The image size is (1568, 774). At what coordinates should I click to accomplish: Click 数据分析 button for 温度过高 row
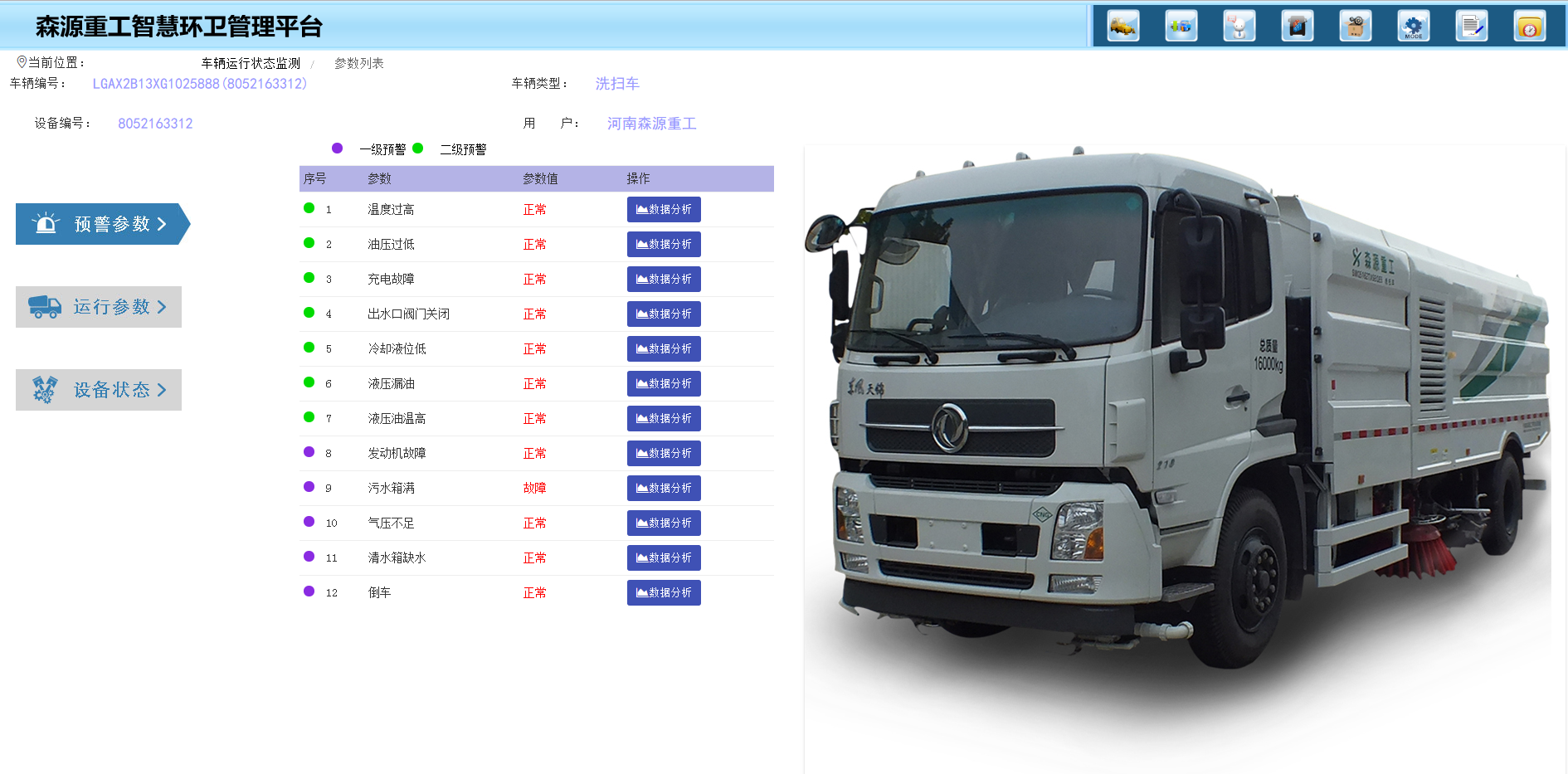[664, 210]
